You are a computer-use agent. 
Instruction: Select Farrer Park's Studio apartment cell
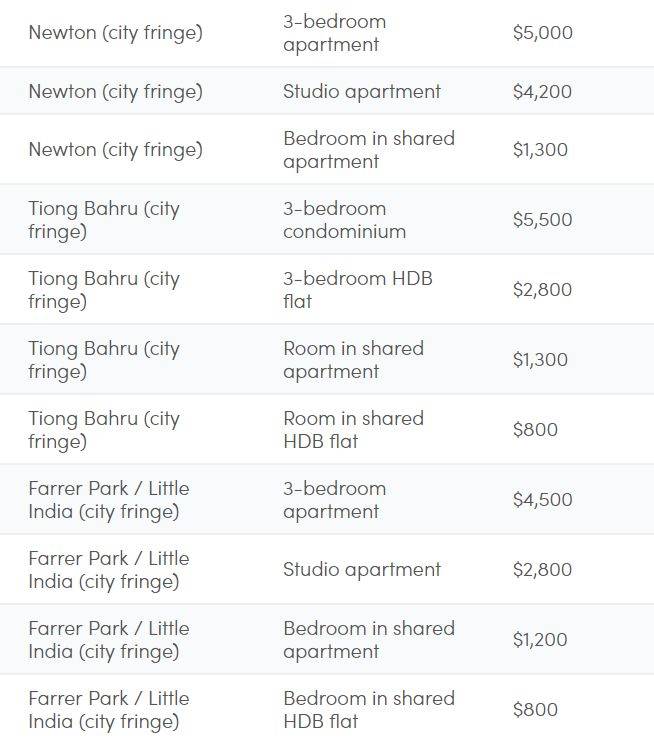coord(361,570)
